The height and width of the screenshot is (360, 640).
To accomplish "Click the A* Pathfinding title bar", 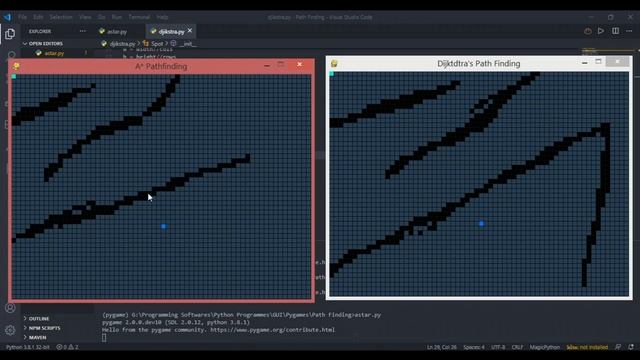I will coord(161,66).
